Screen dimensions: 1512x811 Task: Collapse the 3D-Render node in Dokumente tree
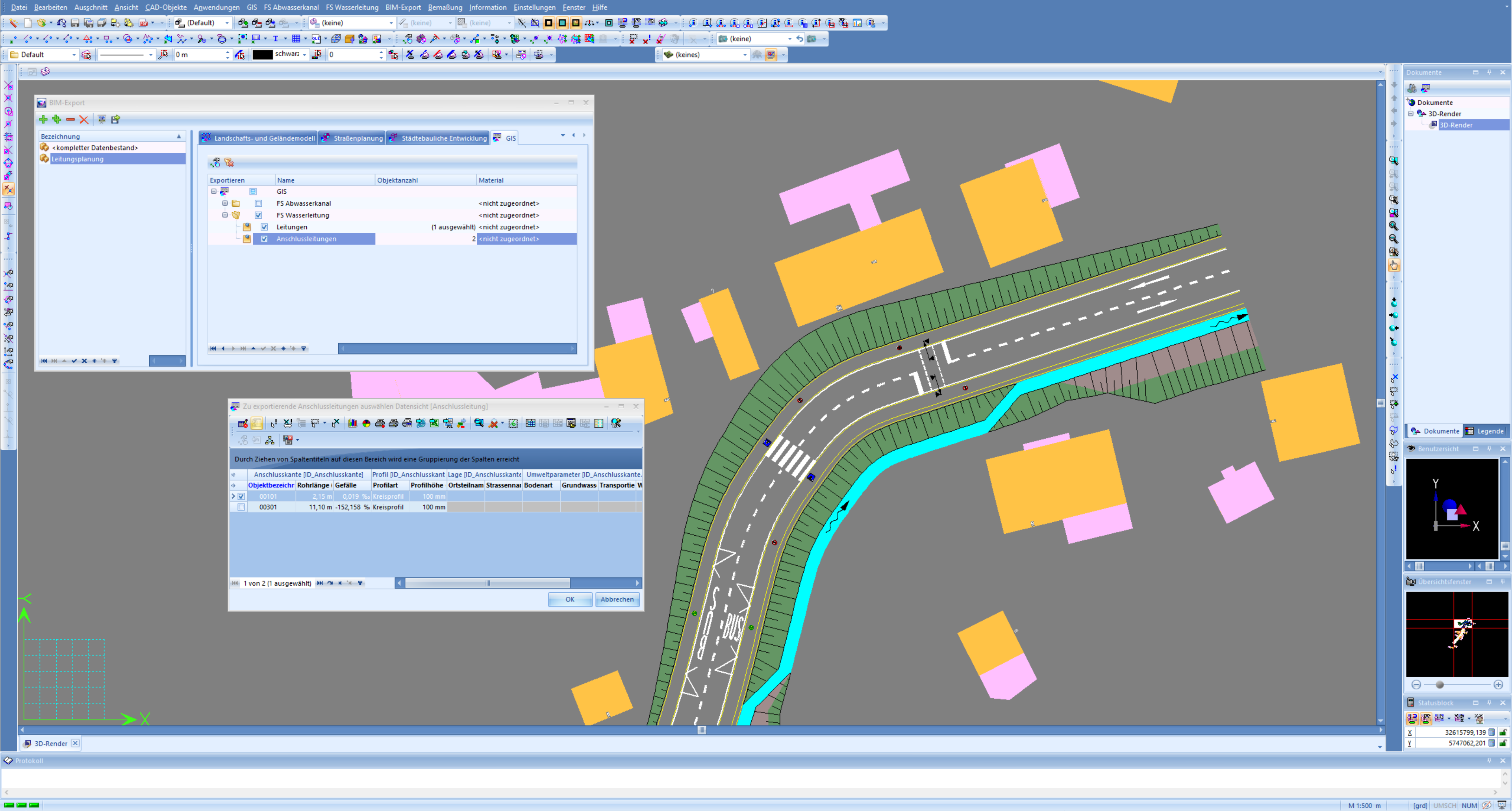tap(1411, 114)
